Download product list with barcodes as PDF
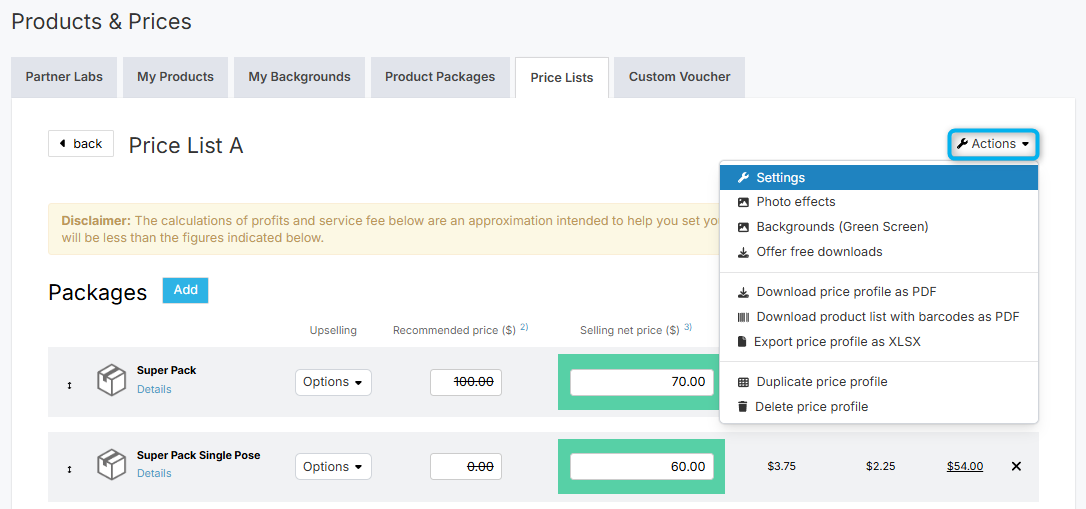1086x509 pixels. click(x=879, y=317)
